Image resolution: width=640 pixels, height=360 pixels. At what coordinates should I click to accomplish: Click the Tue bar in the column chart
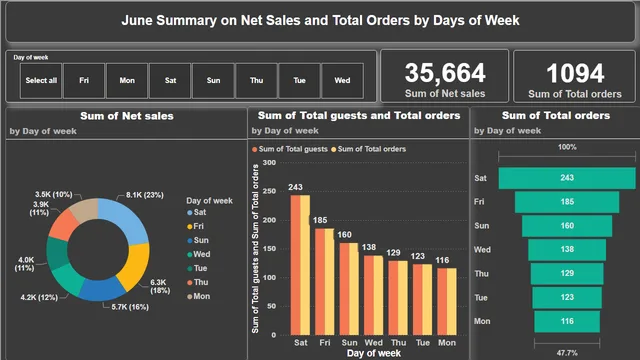tap(422, 300)
